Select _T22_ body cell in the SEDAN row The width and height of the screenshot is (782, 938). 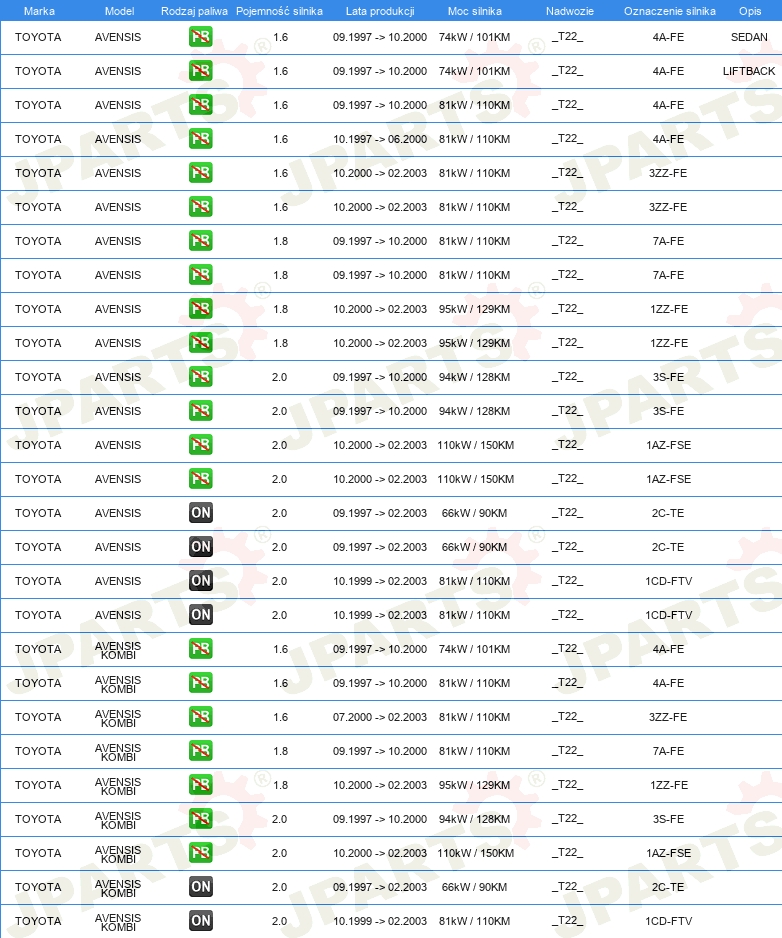click(x=567, y=37)
